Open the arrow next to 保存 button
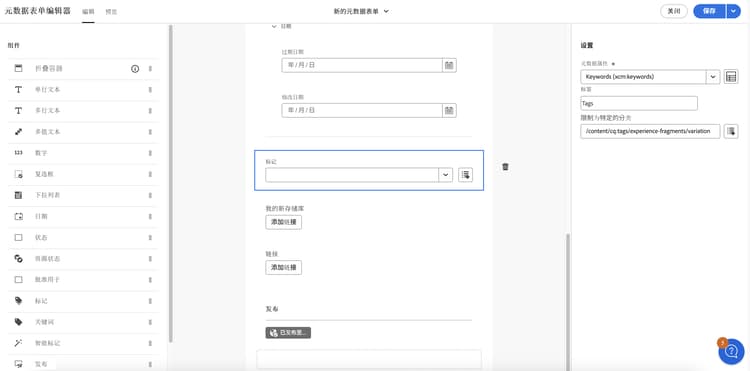This screenshot has width=750, height=371. 734,11
